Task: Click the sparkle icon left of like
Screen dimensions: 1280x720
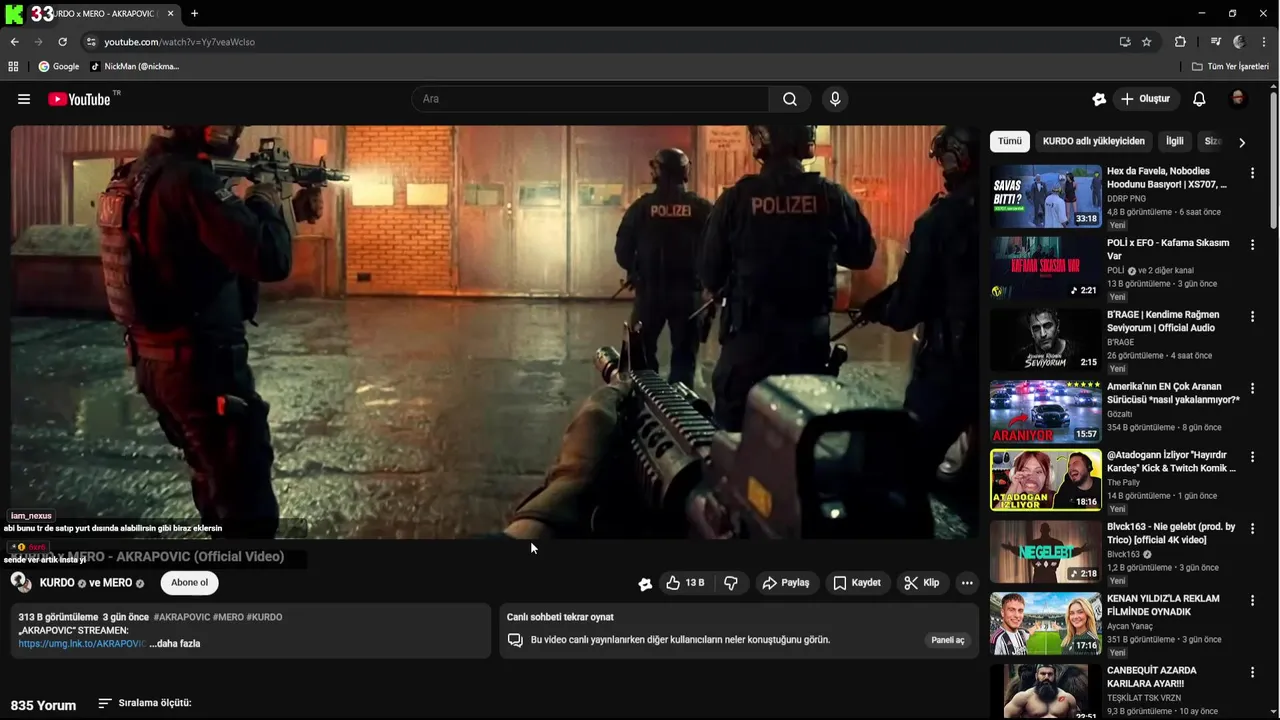Action: 645,583
